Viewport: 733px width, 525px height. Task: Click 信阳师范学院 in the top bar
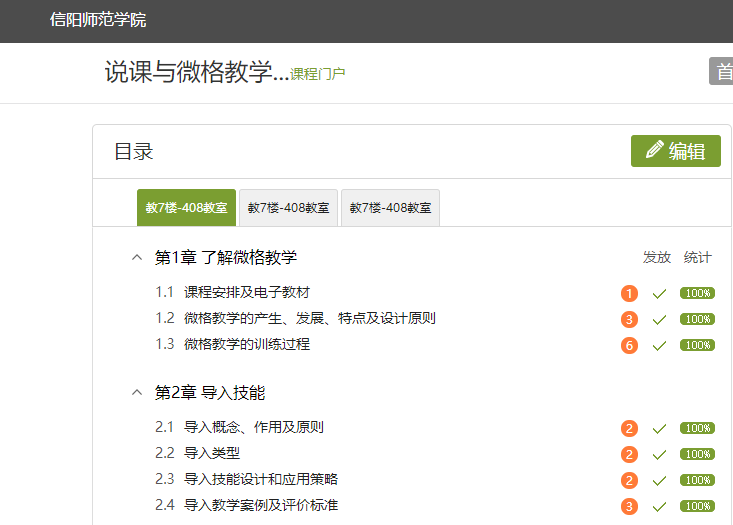point(98,20)
